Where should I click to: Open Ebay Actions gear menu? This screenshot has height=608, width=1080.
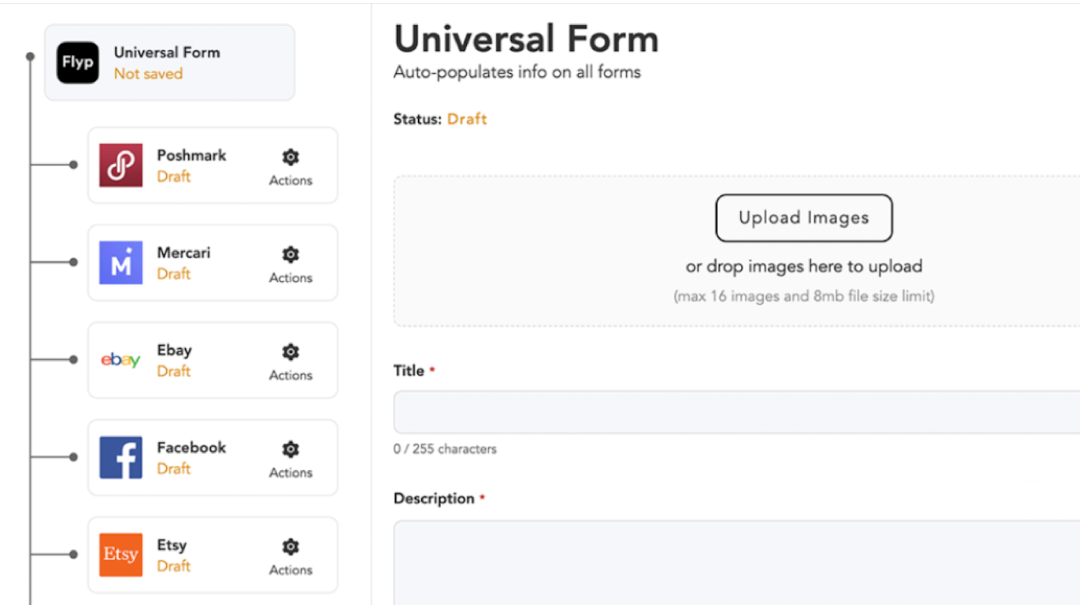[x=290, y=352]
